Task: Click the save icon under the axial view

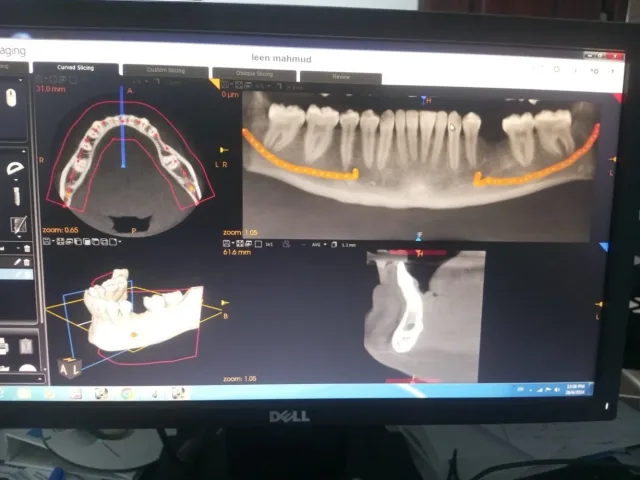Action: tap(47, 242)
